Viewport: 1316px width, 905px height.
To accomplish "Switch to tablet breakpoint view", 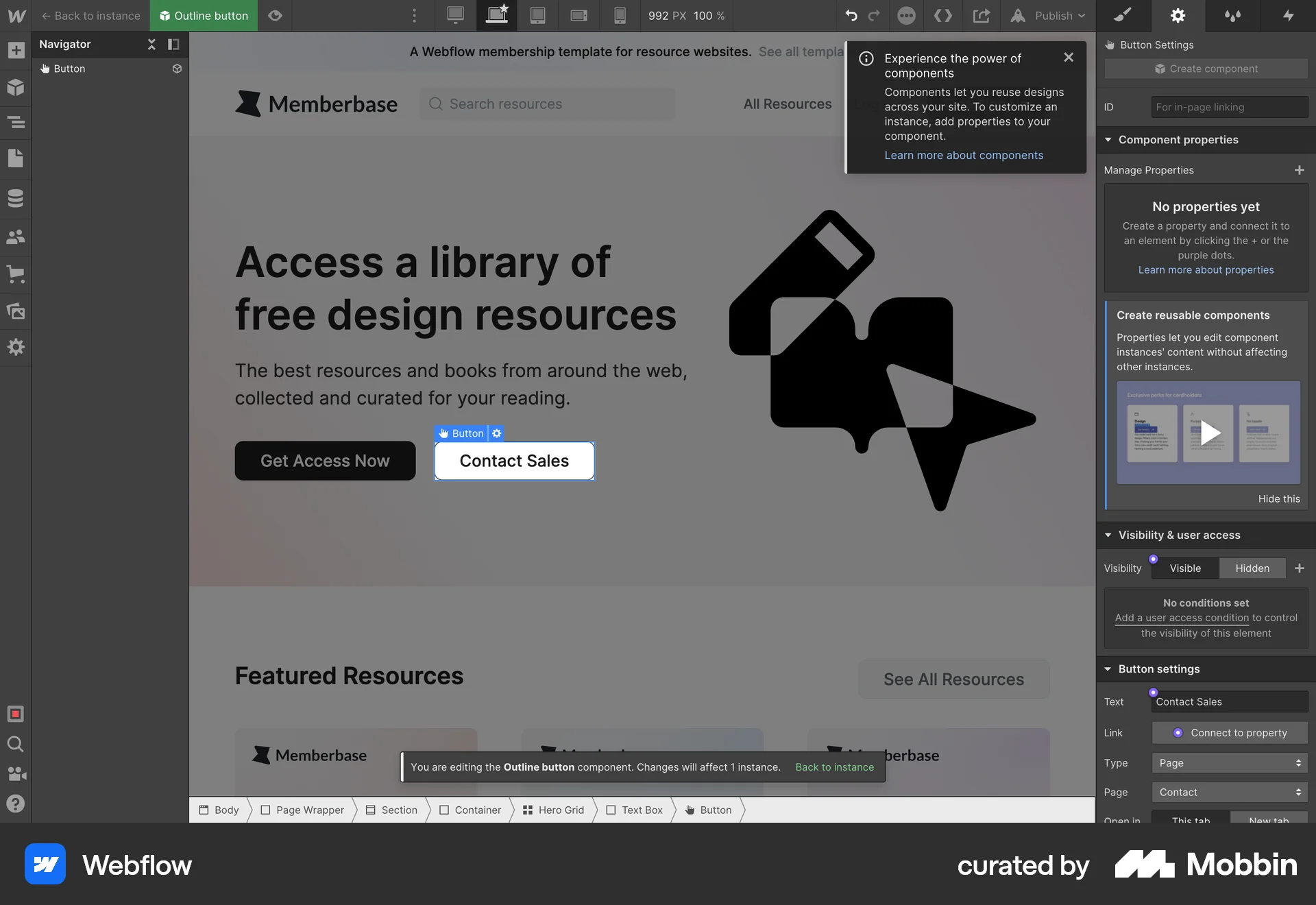I will click(x=537, y=15).
